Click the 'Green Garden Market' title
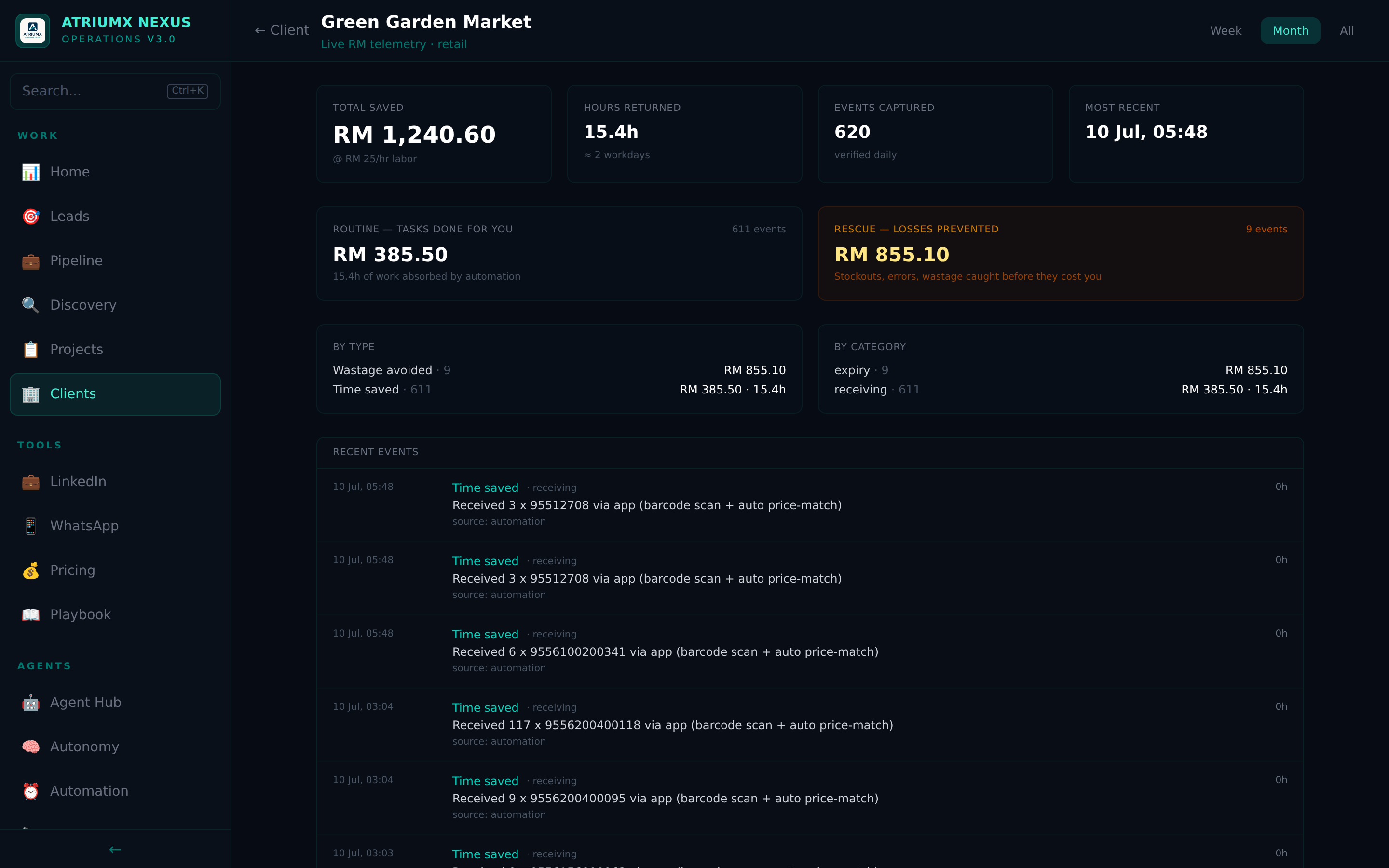The height and width of the screenshot is (868, 1389). coord(426,22)
